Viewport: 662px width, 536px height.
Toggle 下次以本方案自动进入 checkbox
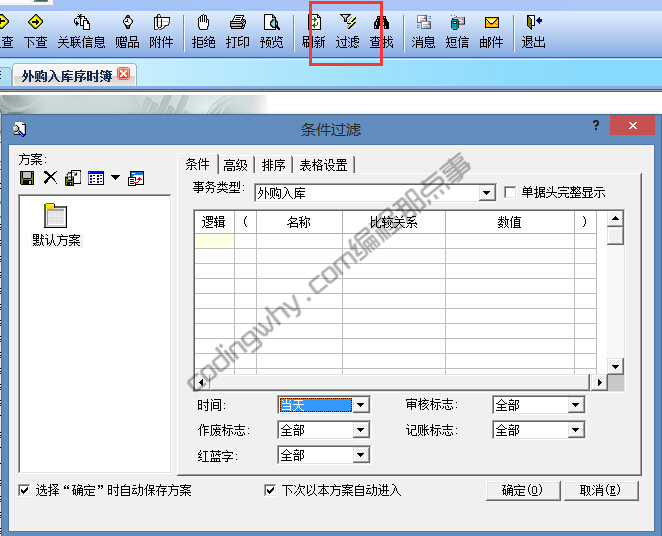pos(270,490)
